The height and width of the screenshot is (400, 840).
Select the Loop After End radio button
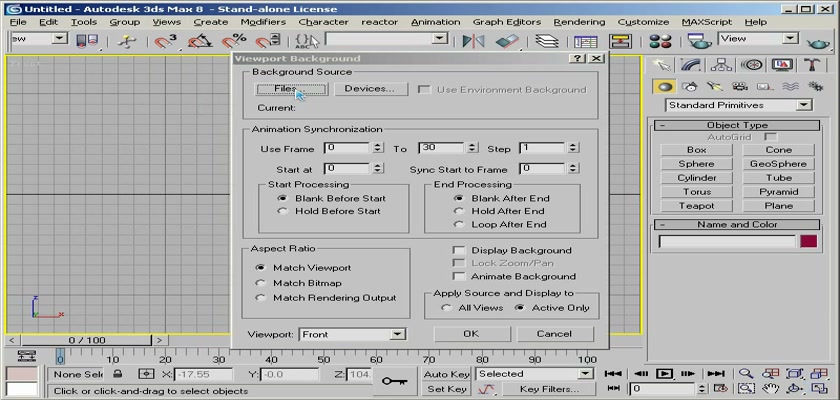(459, 224)
